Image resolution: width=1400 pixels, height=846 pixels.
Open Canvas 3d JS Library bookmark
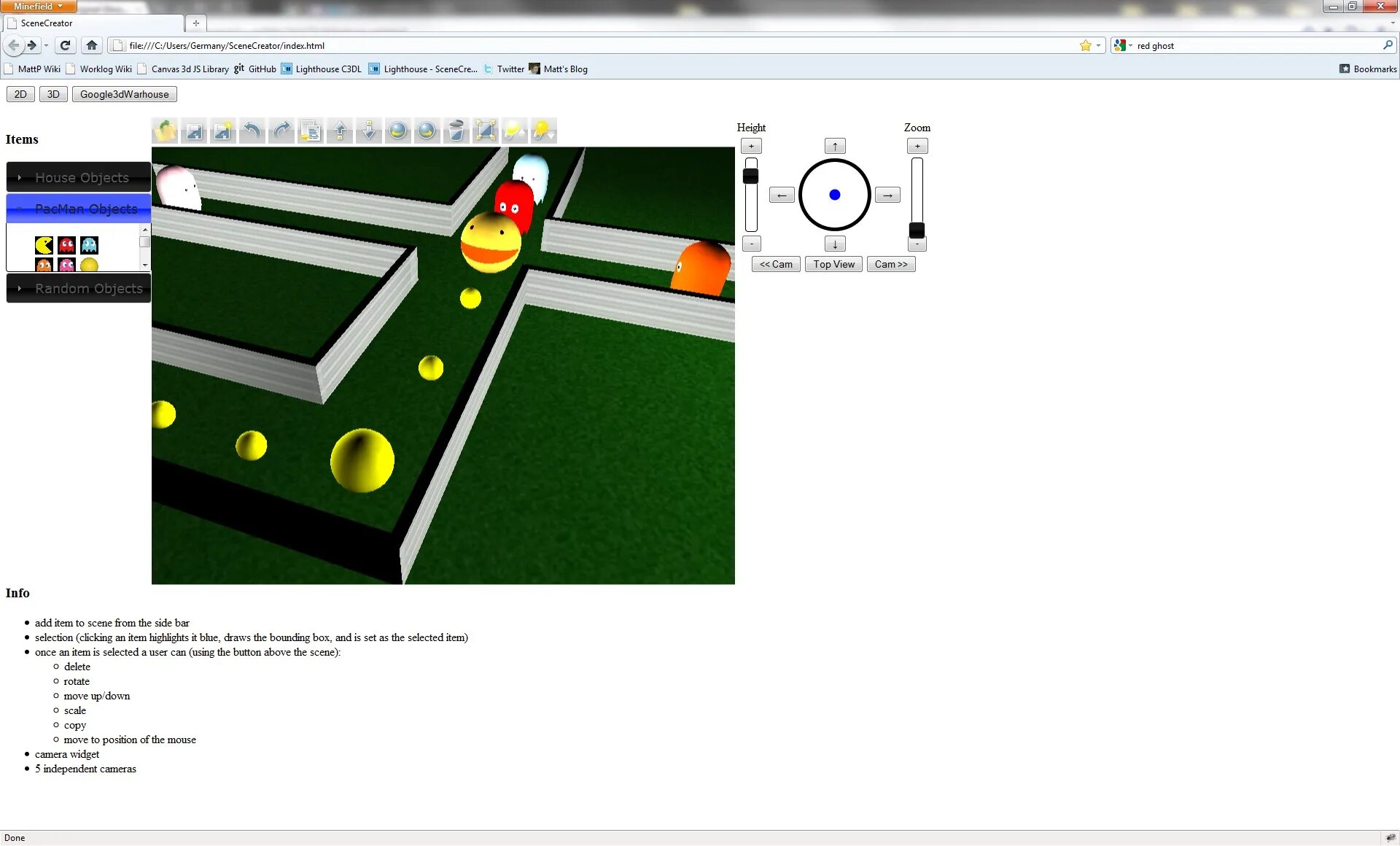tap(183, 69)
